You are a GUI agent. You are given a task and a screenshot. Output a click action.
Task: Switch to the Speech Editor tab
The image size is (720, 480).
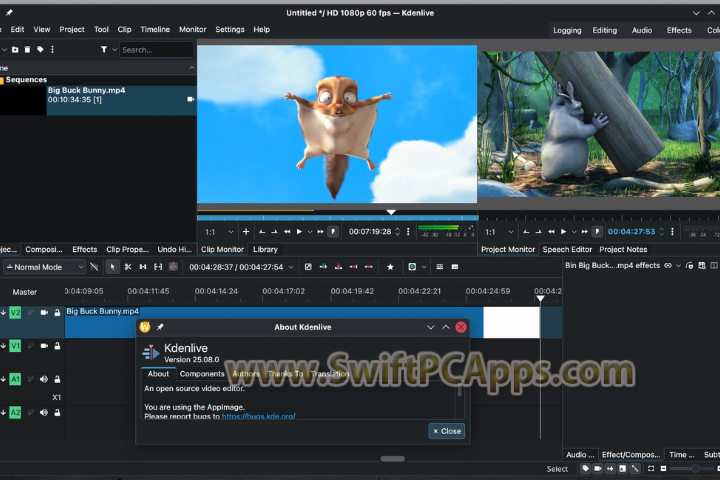pos(567,249)
